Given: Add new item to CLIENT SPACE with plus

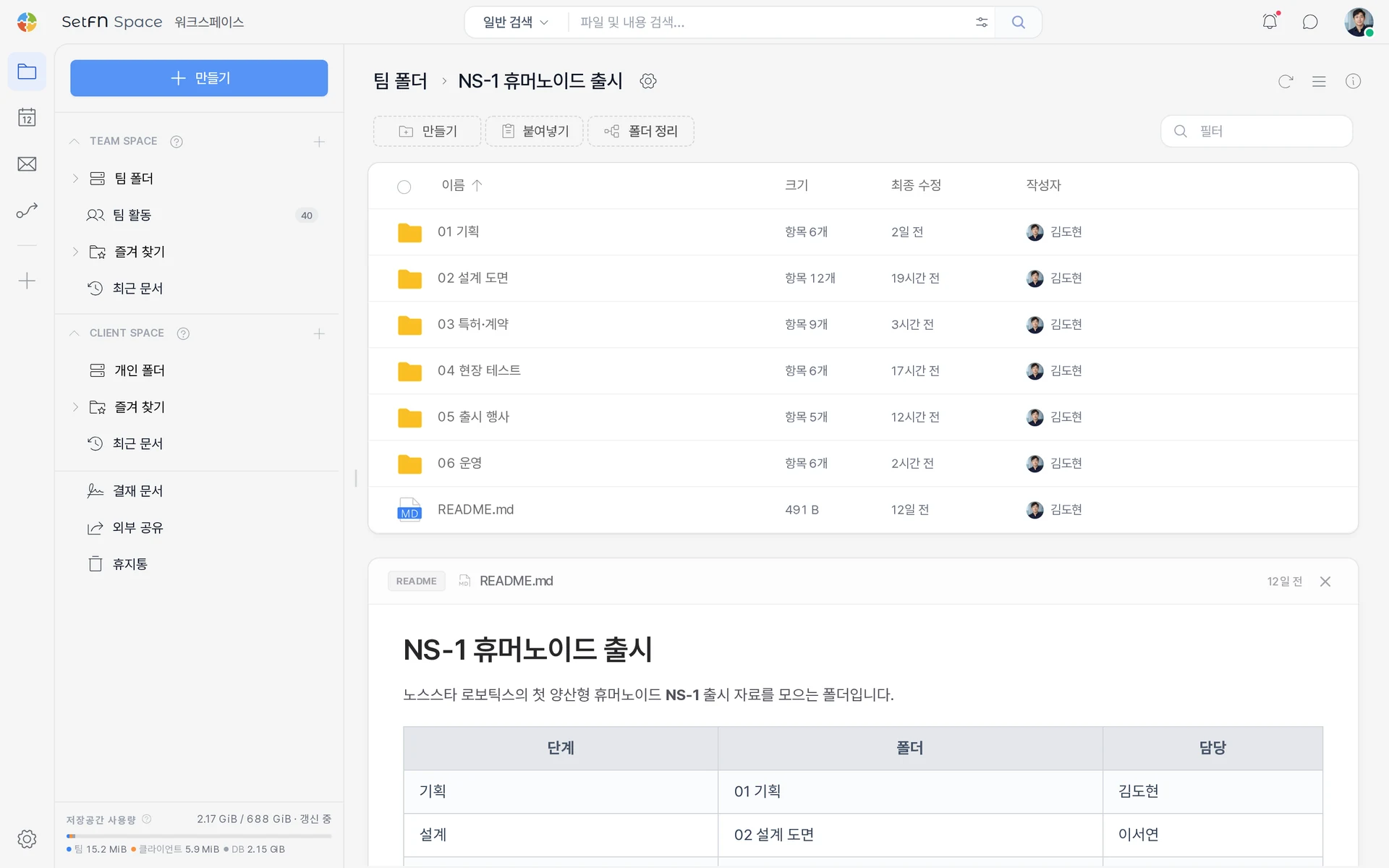Looking at the screenshot, I should tap(319, 333).
